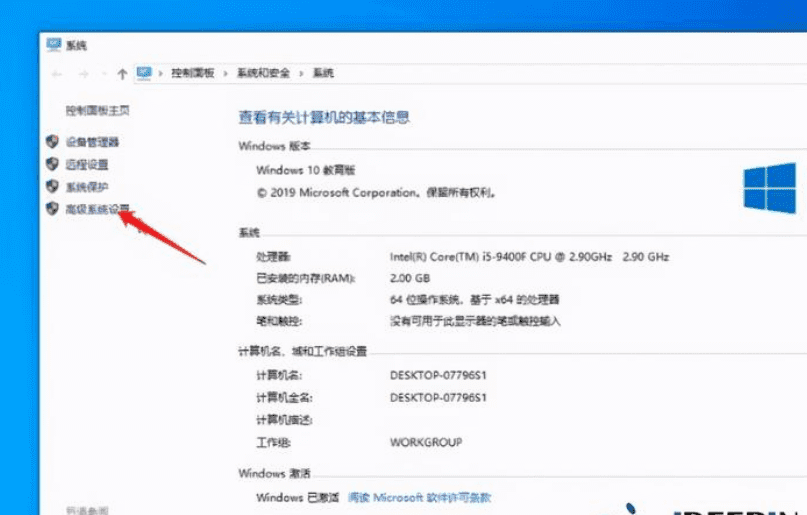Click processor value Intel(R) Core(TM) i5-9400F

(529, 257)
